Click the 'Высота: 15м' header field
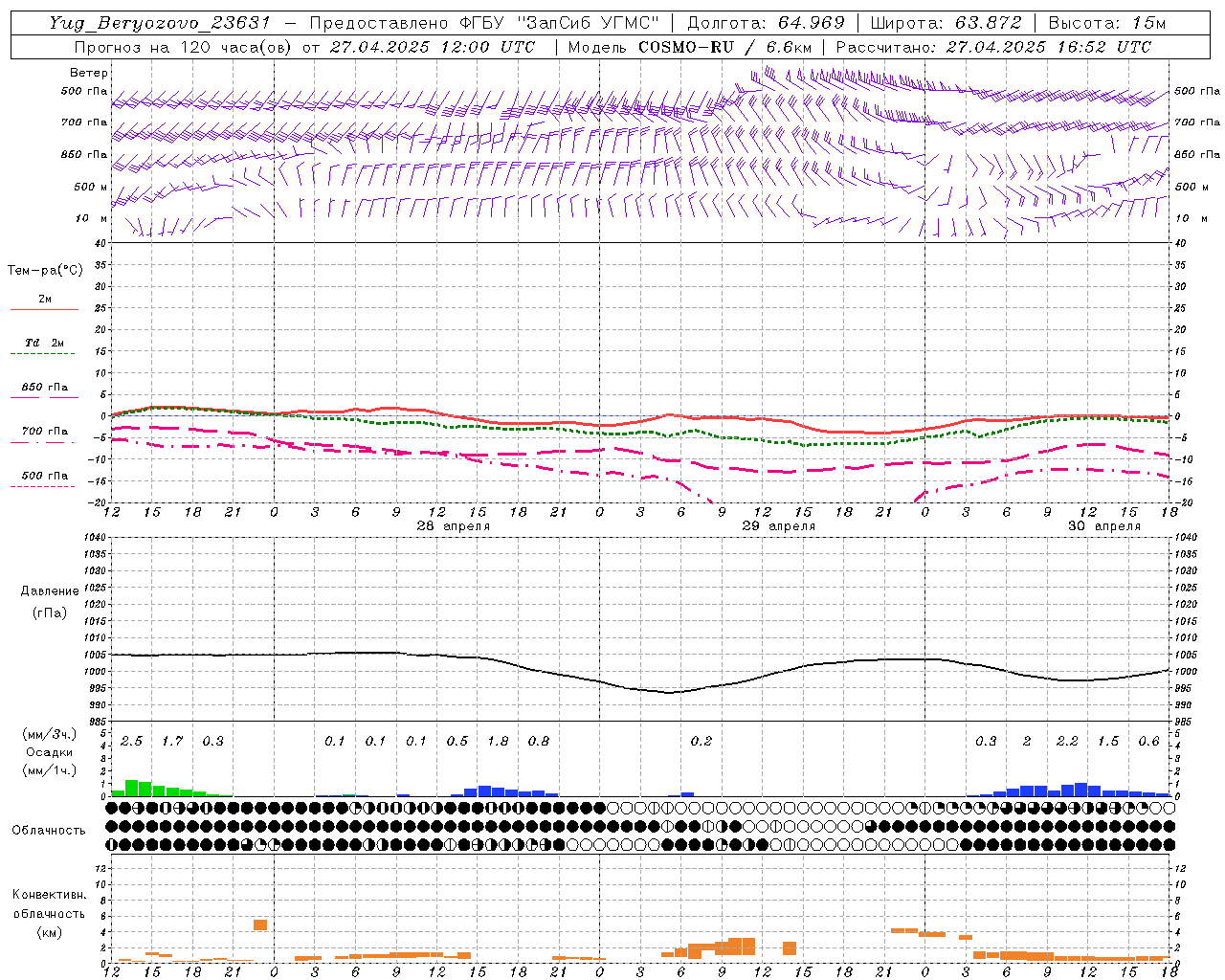1225x980 pixels. click(x=1107, y=23)
